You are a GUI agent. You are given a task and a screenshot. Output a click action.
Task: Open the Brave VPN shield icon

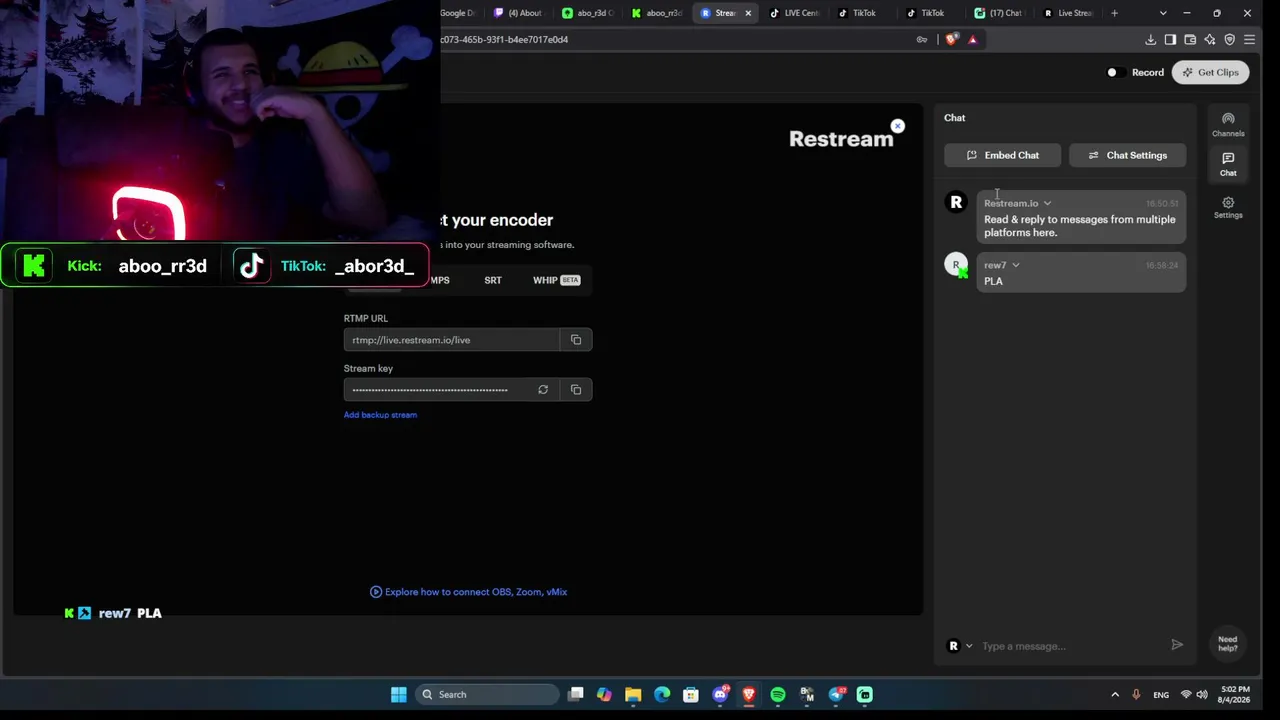(x=1230, y=39)
